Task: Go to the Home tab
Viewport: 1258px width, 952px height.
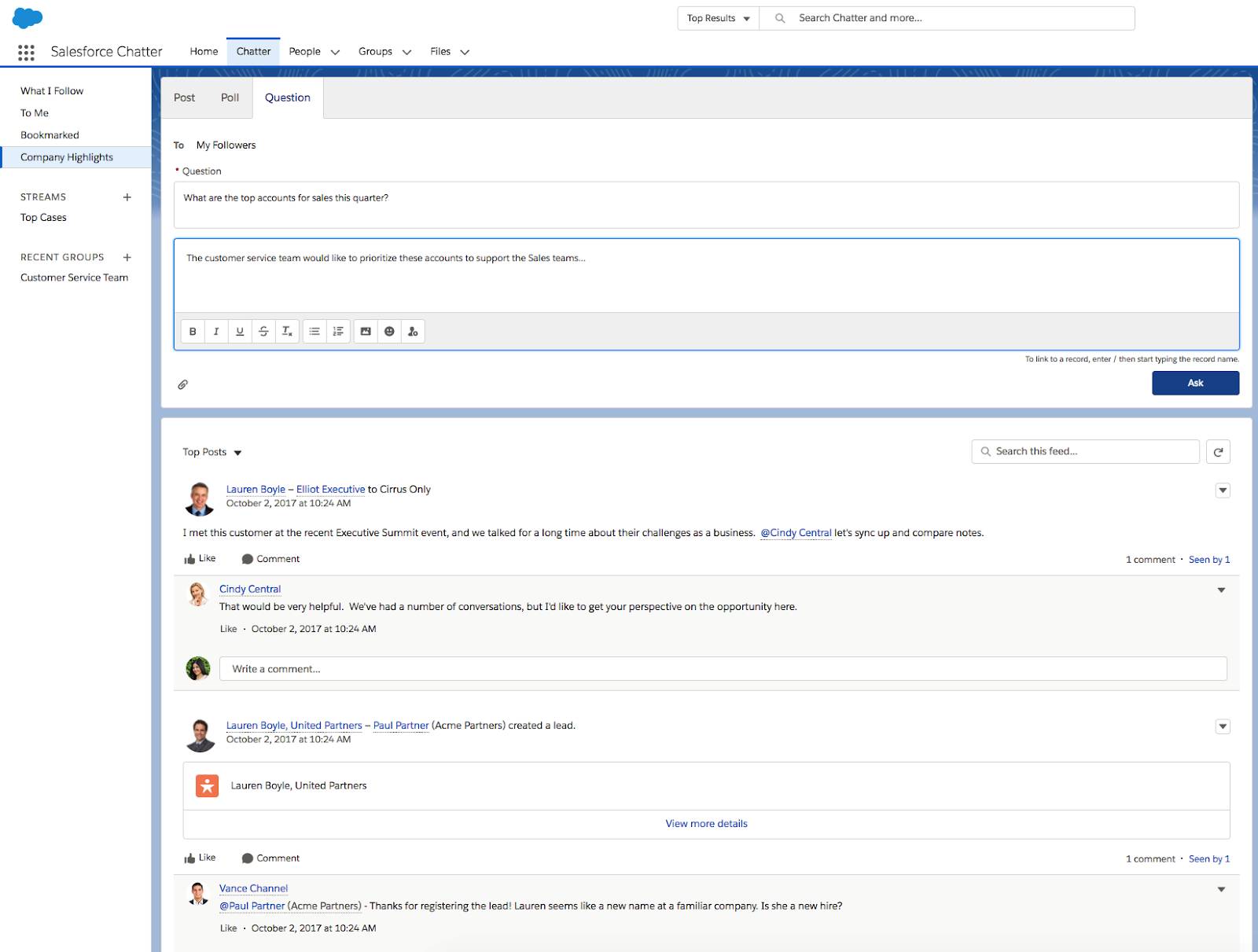Action: pyautogui.click(x=204, y=52)
